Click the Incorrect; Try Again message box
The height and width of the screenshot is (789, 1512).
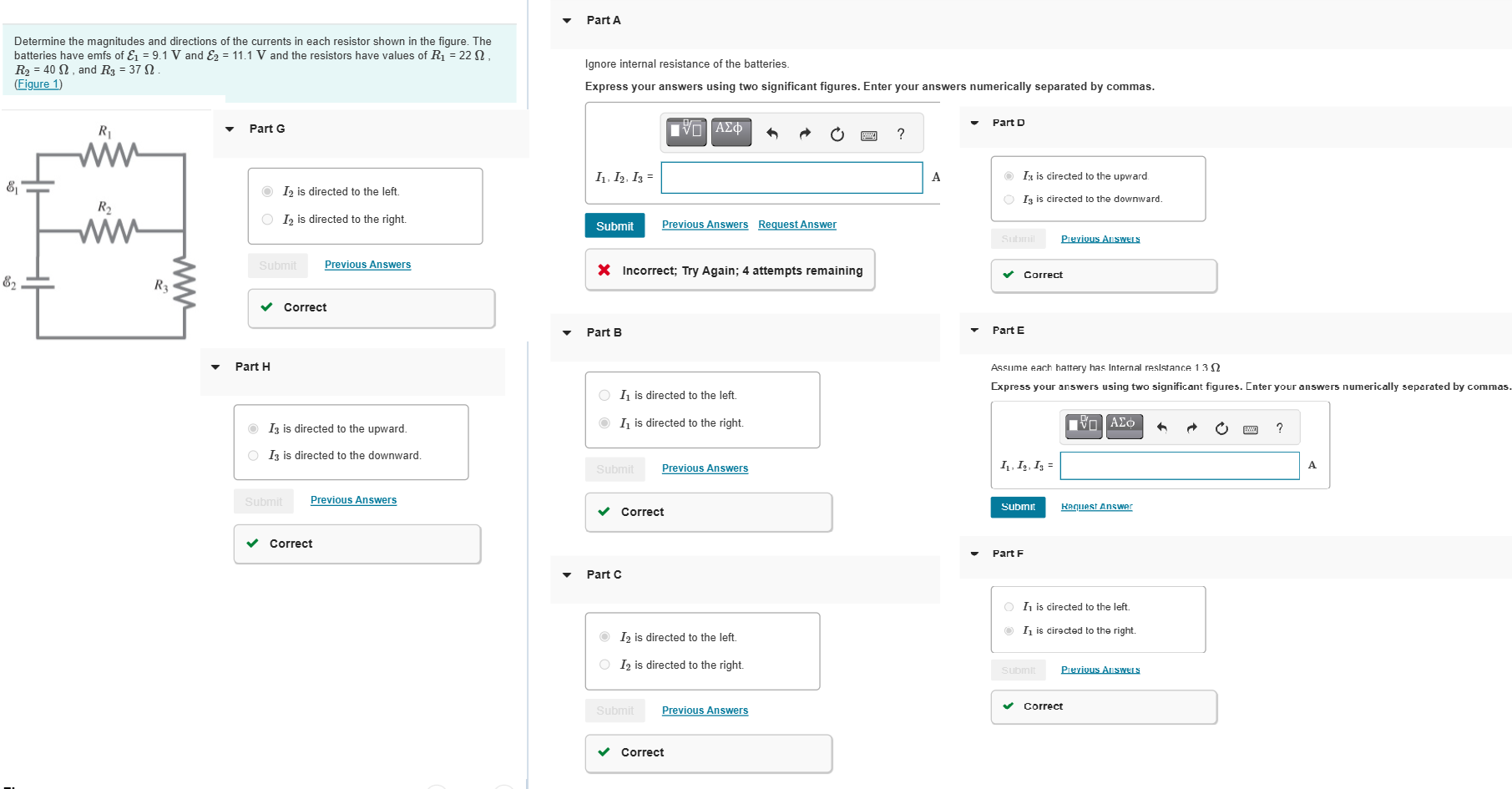click(729, 270)
